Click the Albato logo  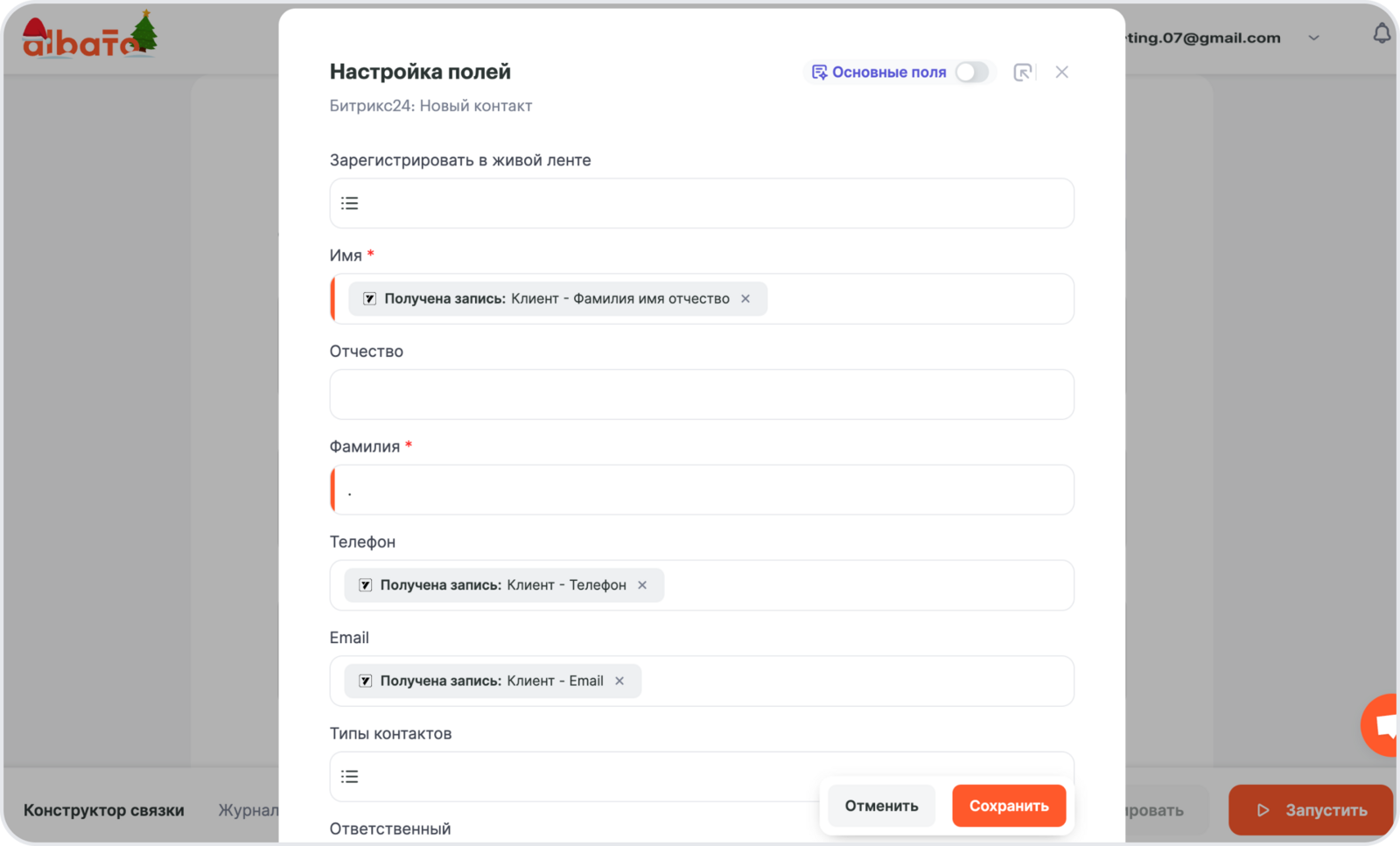89,37
